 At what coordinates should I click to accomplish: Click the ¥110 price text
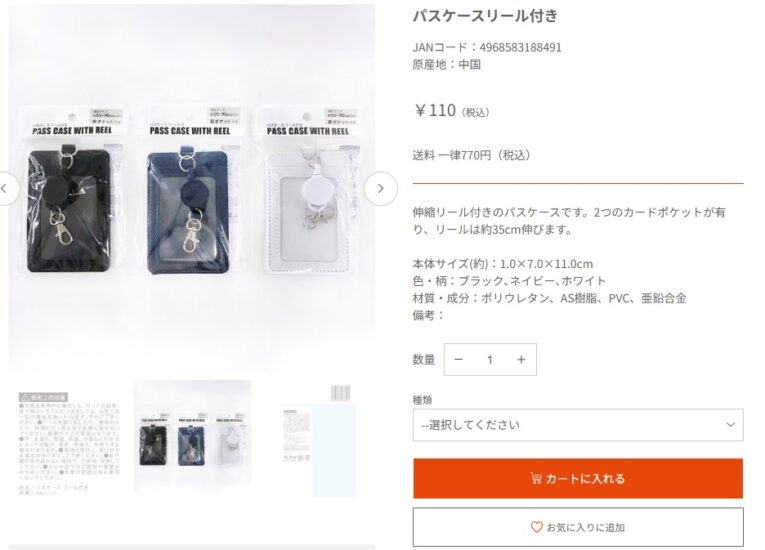click(435, 110)
